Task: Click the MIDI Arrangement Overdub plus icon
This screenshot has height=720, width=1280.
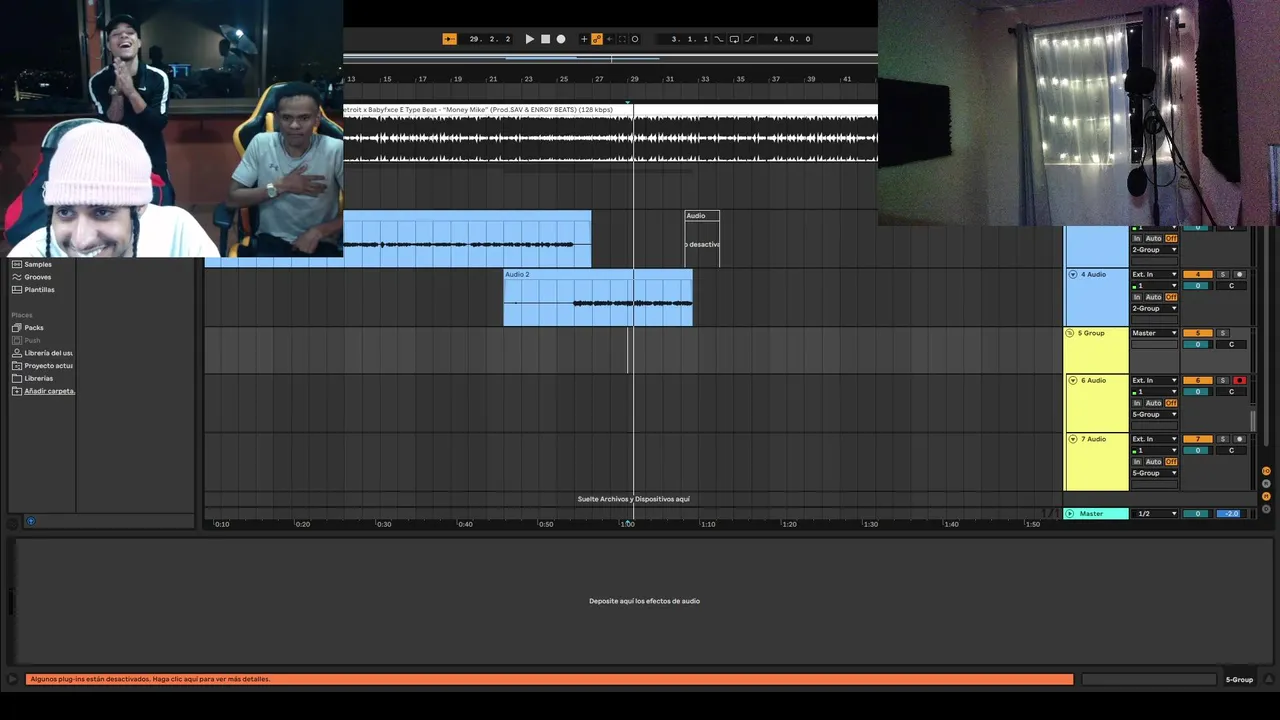Action: point(584,39)
